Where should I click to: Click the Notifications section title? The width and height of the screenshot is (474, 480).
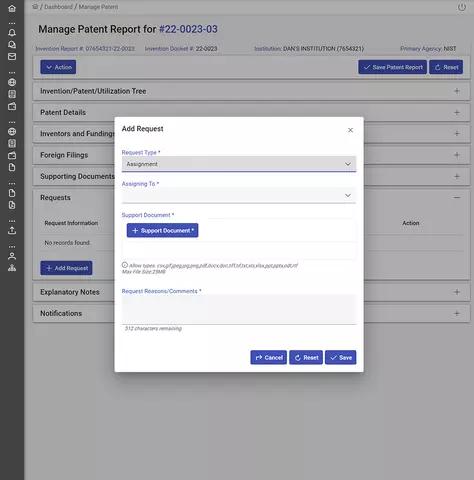point(61,313)
